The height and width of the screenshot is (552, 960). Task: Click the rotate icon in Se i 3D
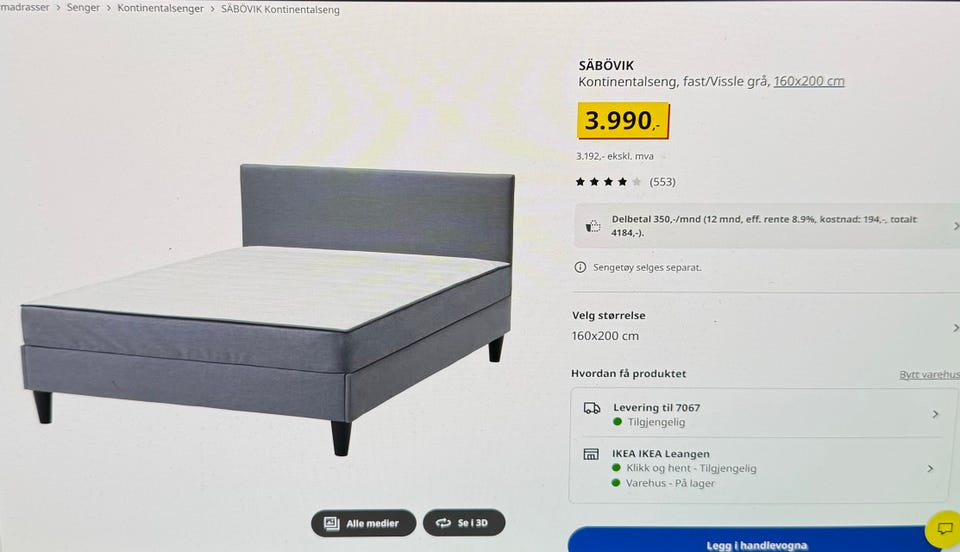point(443,523)
